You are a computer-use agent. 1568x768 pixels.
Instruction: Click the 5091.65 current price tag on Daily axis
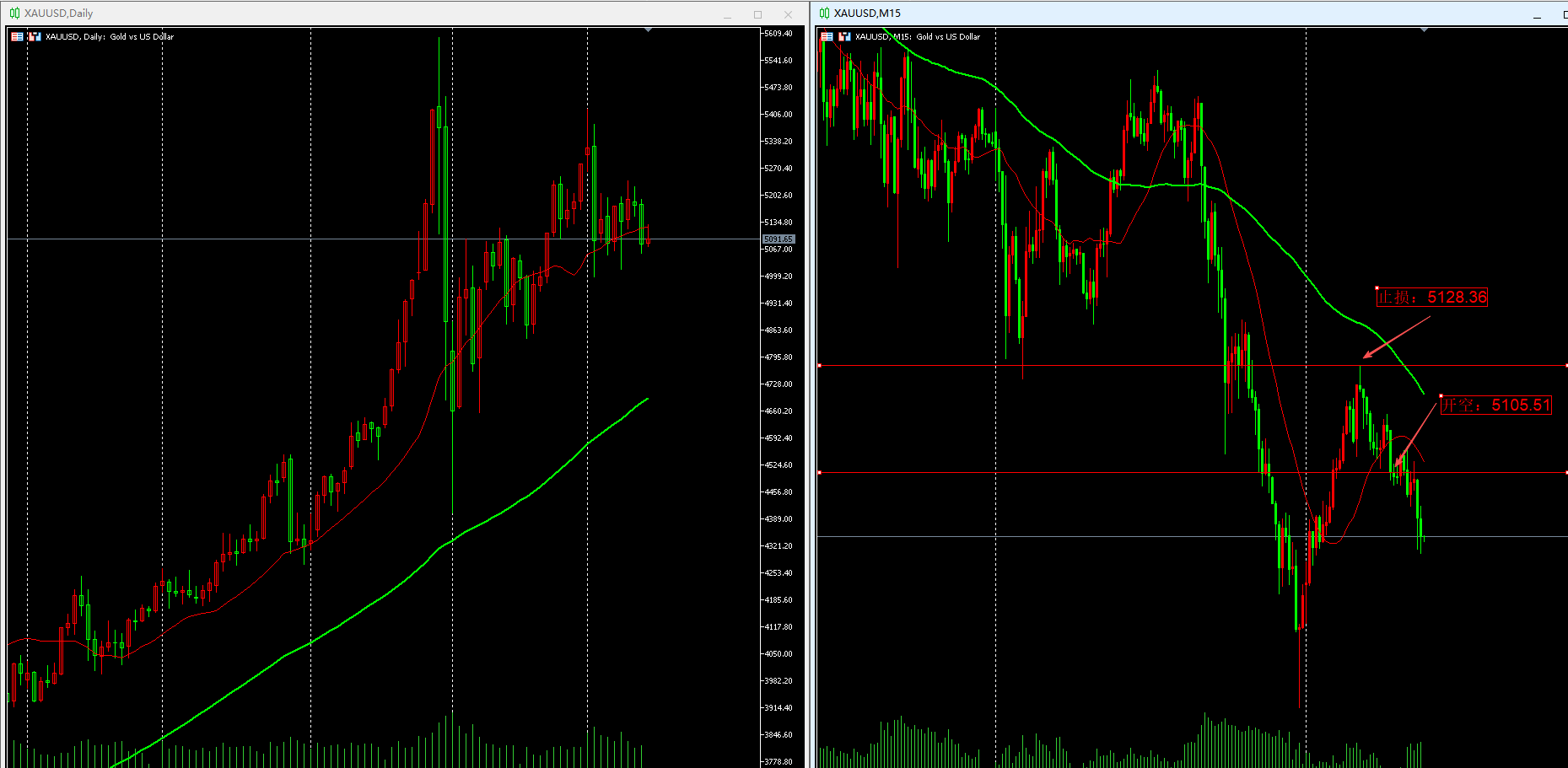(778, 239)
